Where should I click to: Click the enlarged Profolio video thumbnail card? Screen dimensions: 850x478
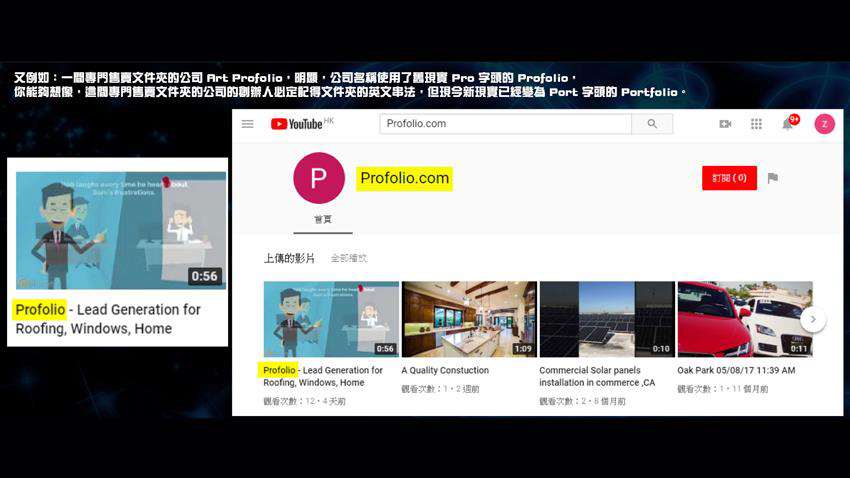[x=121, y=230]
